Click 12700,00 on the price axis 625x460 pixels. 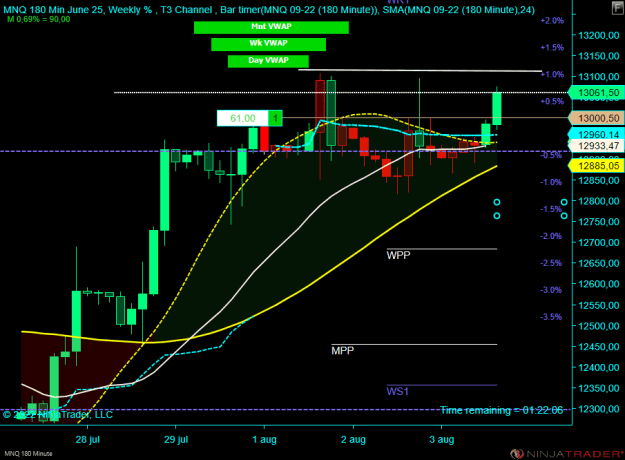click(x=599, y=242)
